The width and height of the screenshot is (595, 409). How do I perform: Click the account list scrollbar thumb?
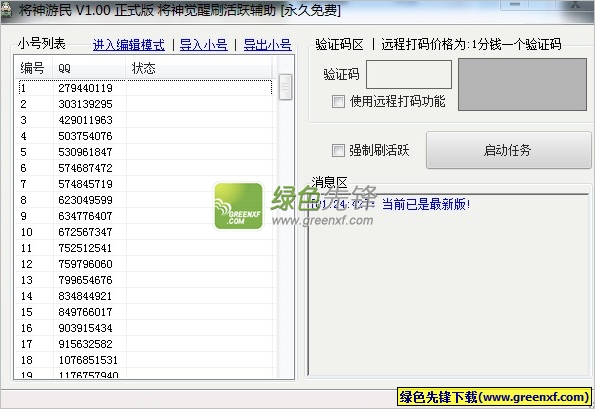point(285,87)
